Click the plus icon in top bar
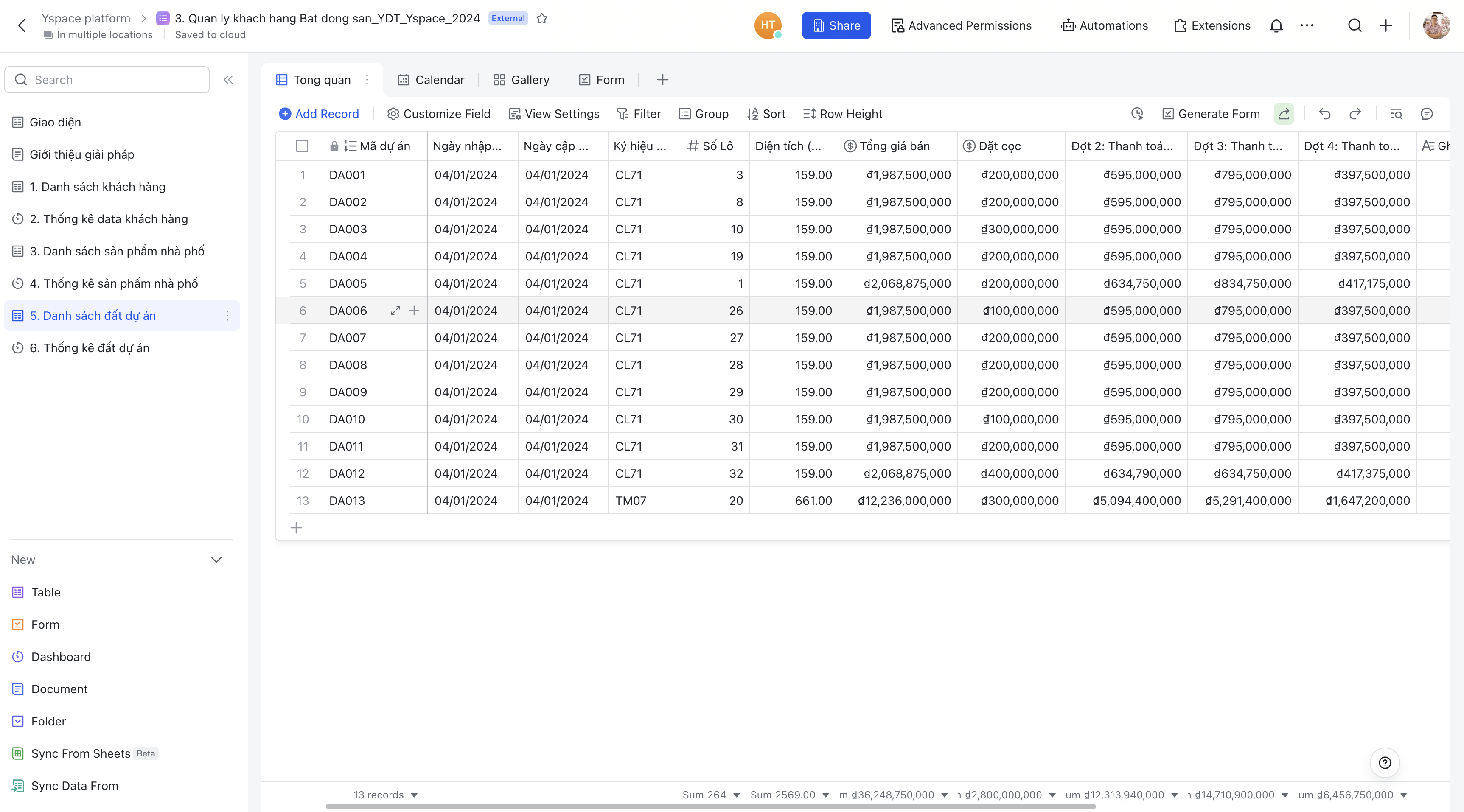This screenshot has width=1464, height=812. [x=1385, y=25]
